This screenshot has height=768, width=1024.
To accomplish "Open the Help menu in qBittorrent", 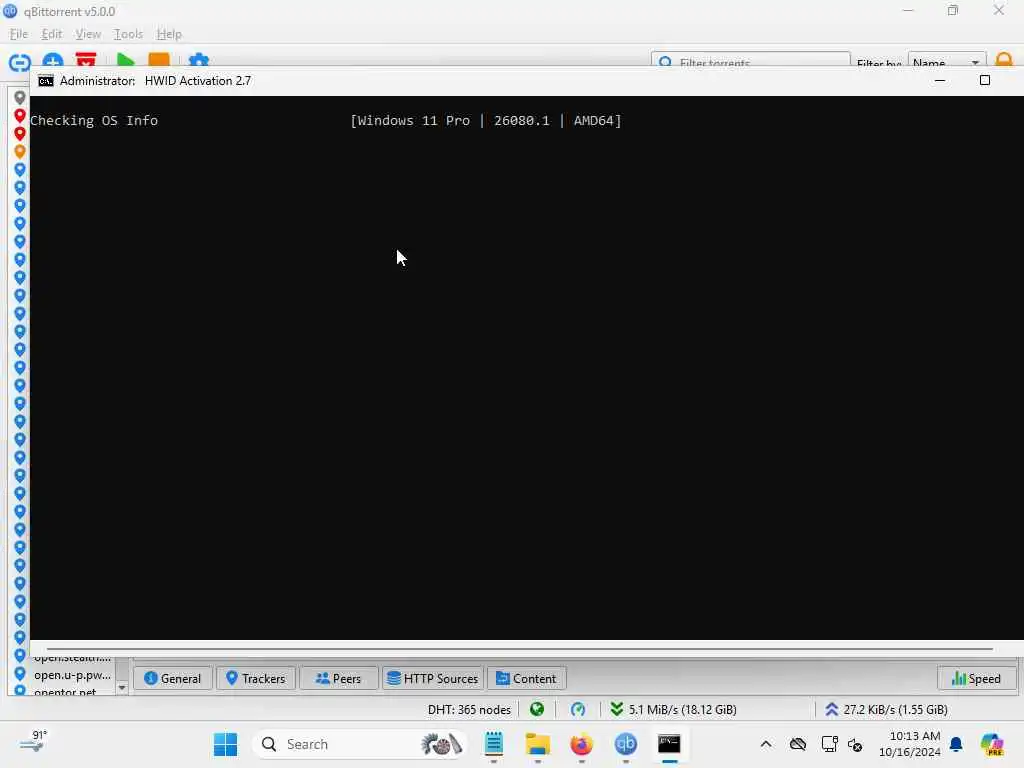I will click(x=169, y=34).
